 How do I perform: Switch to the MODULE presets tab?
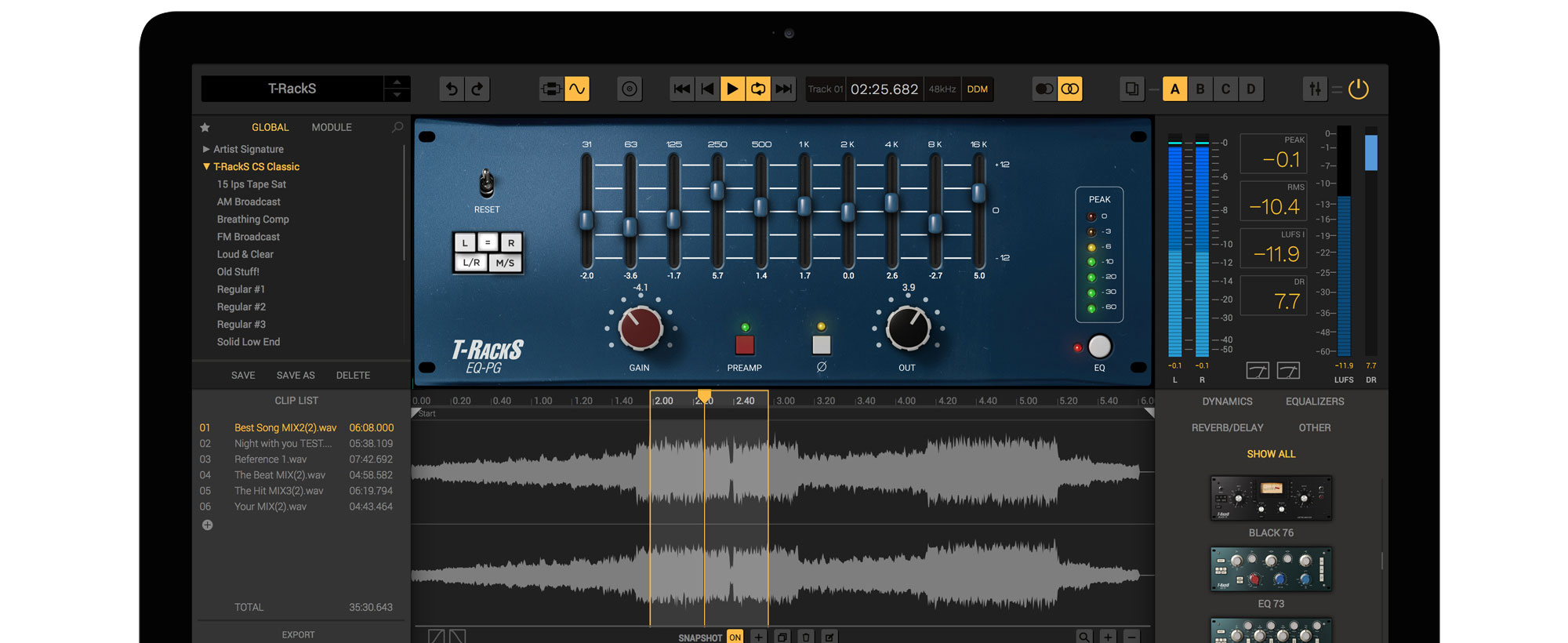[332, 127]
